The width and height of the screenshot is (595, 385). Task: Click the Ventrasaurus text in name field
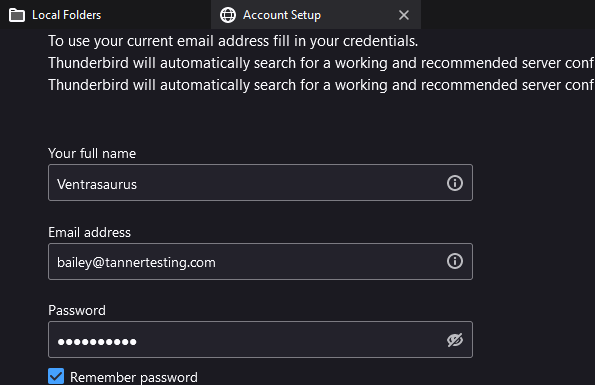pos(97,184)
